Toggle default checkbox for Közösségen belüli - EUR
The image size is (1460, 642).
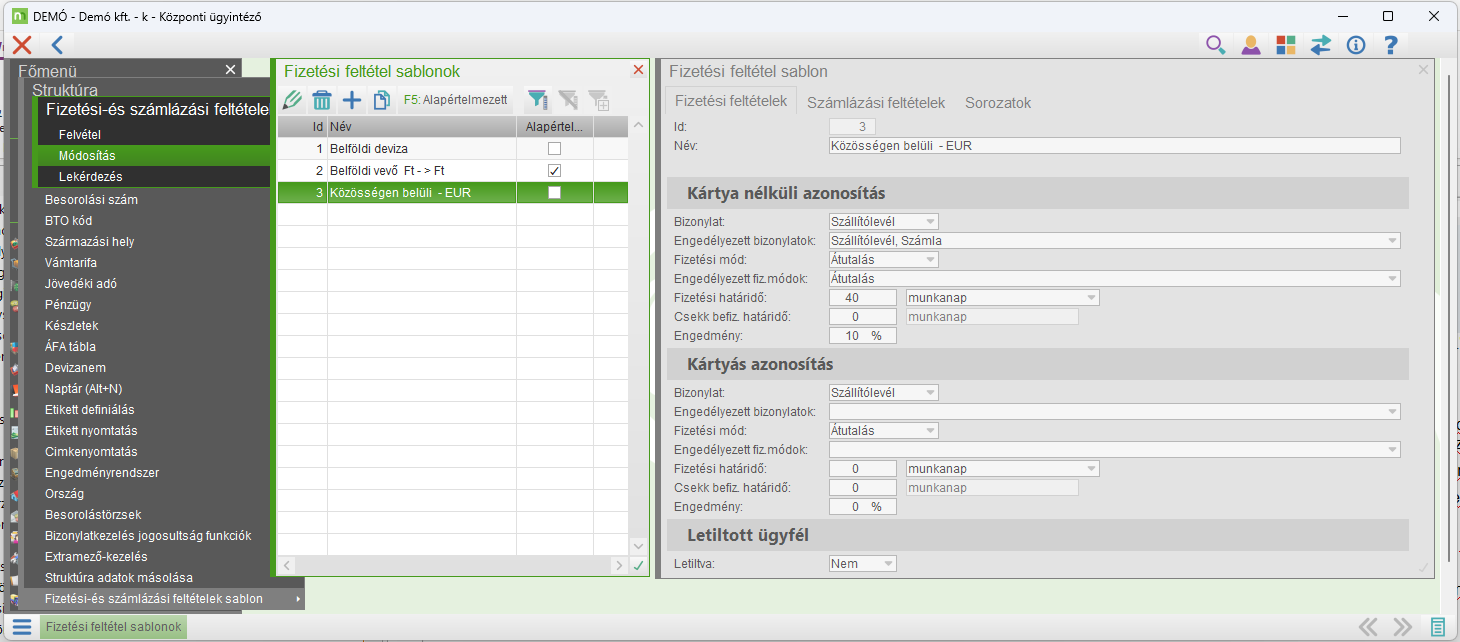pos(555,193)
